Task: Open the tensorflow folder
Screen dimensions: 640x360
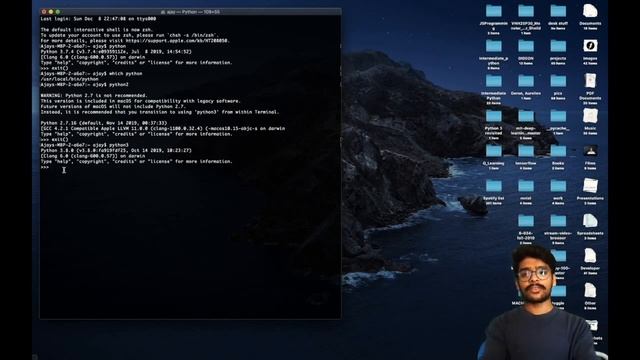Action: 526,151
